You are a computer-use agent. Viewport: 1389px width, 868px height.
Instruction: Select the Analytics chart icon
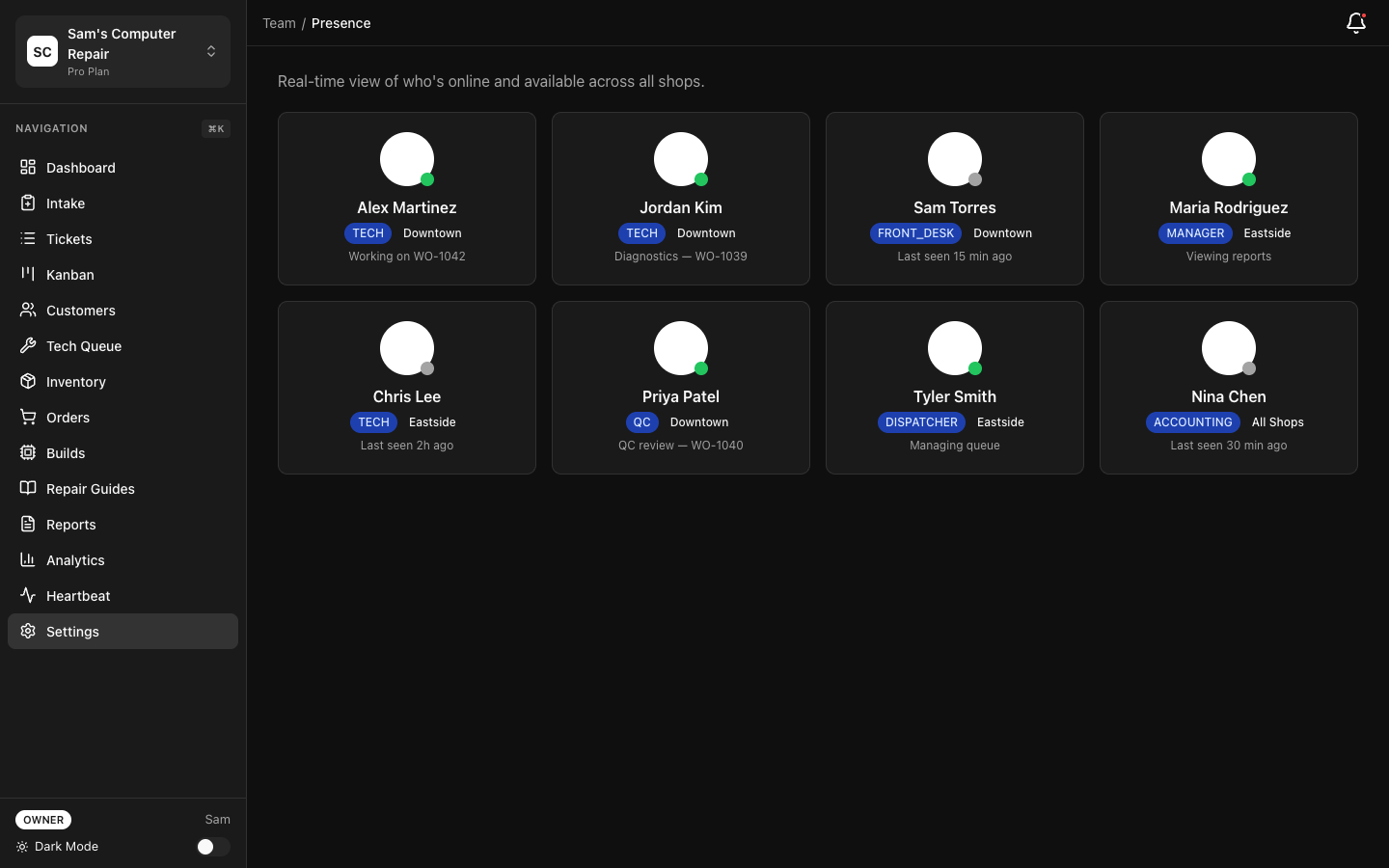pyautogui.click(x=28, y=560)
